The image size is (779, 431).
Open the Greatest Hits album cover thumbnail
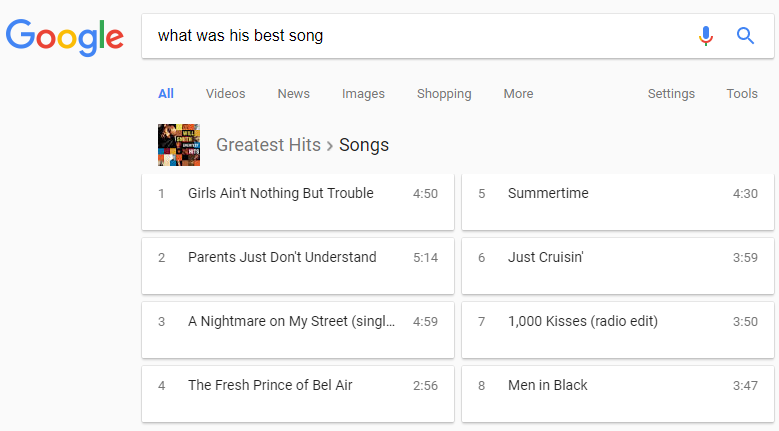pyautogui.click(x=179, y=144)
